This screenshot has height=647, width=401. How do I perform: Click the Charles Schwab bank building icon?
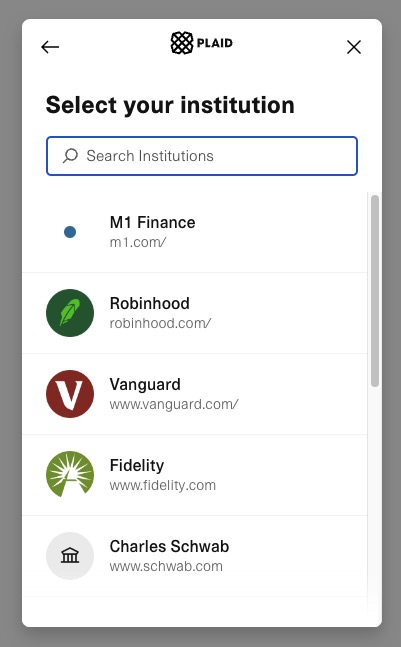70,555
